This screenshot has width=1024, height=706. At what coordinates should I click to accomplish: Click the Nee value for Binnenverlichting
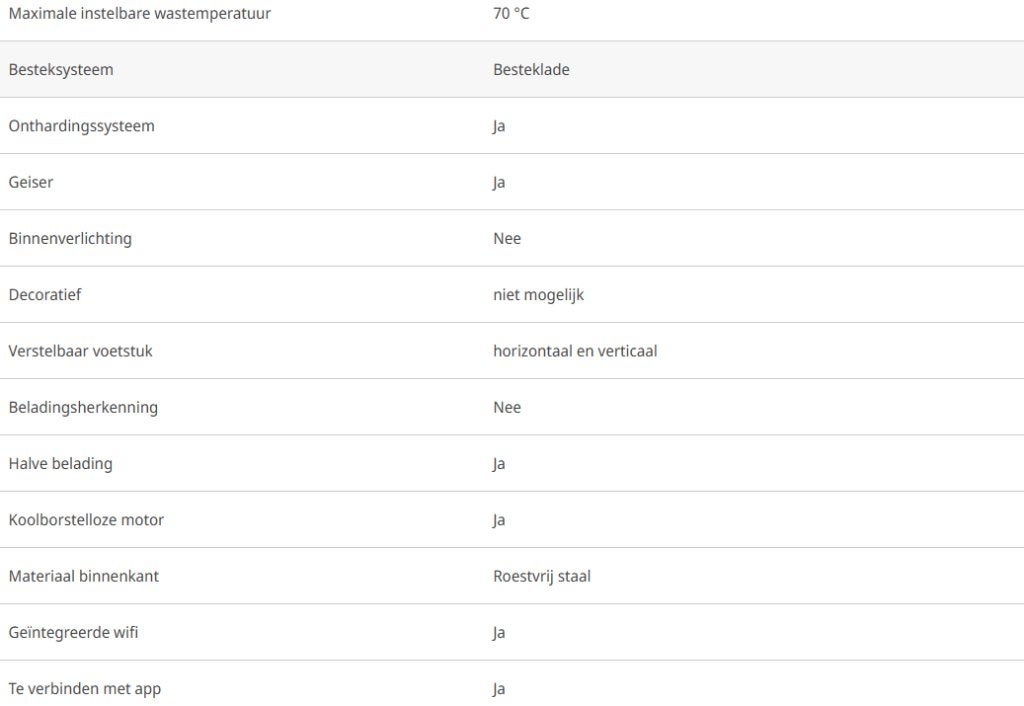[x=507, y=238]
